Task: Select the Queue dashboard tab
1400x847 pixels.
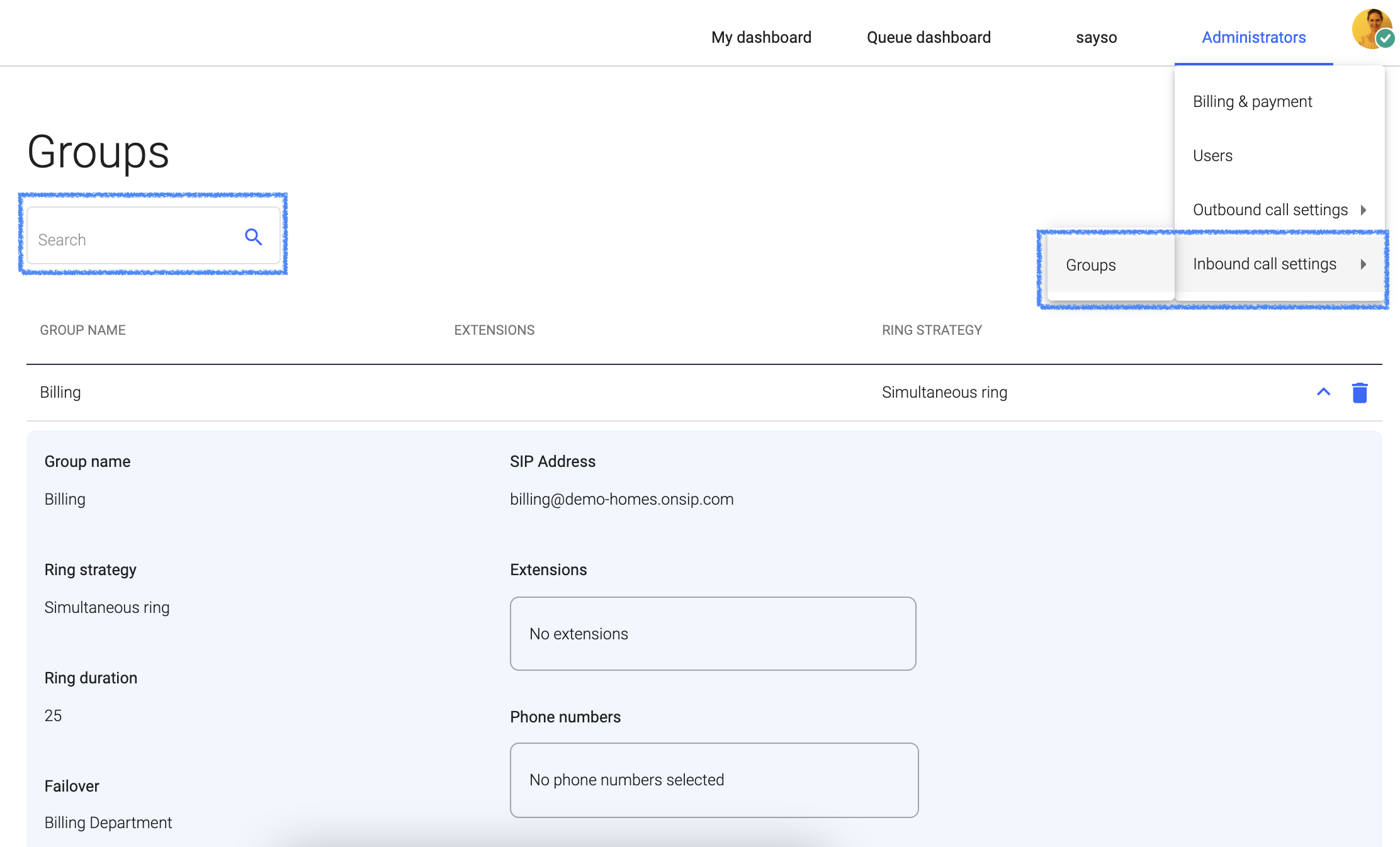Action: tap(929, 36)
